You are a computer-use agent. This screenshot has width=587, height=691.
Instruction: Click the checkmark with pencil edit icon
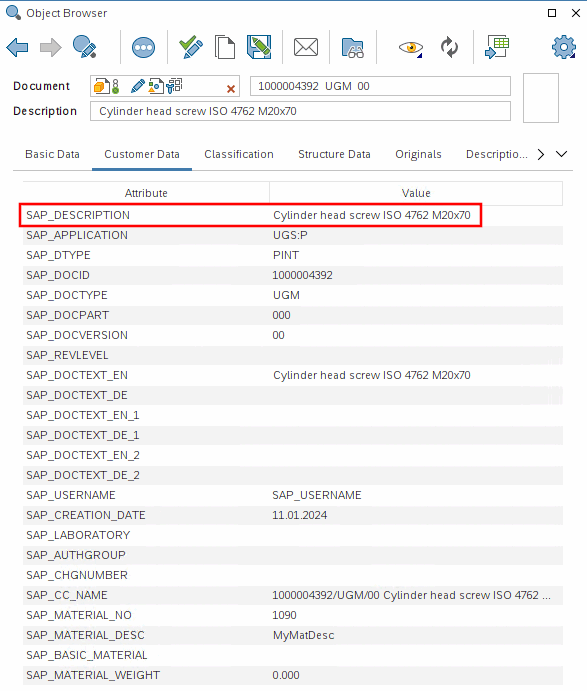tap(191, 47)
